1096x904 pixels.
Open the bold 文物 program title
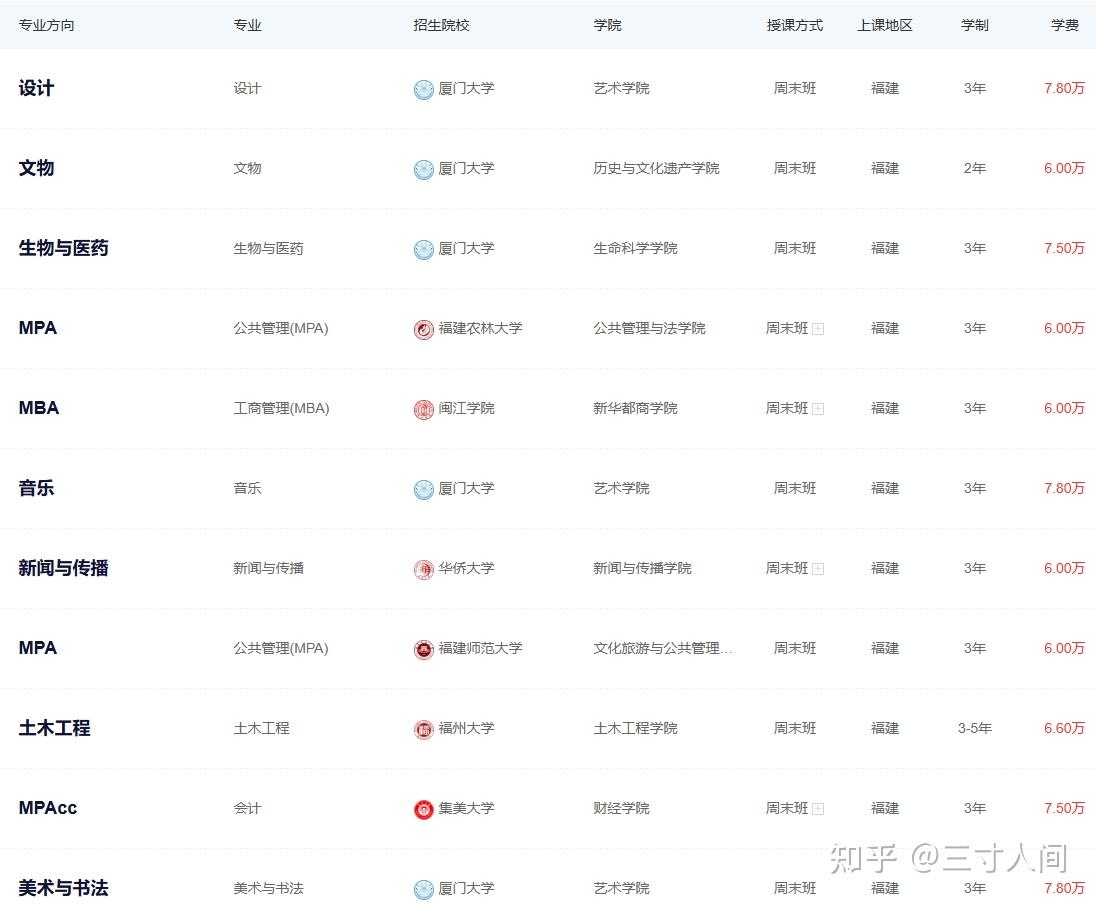coord(36,168)
